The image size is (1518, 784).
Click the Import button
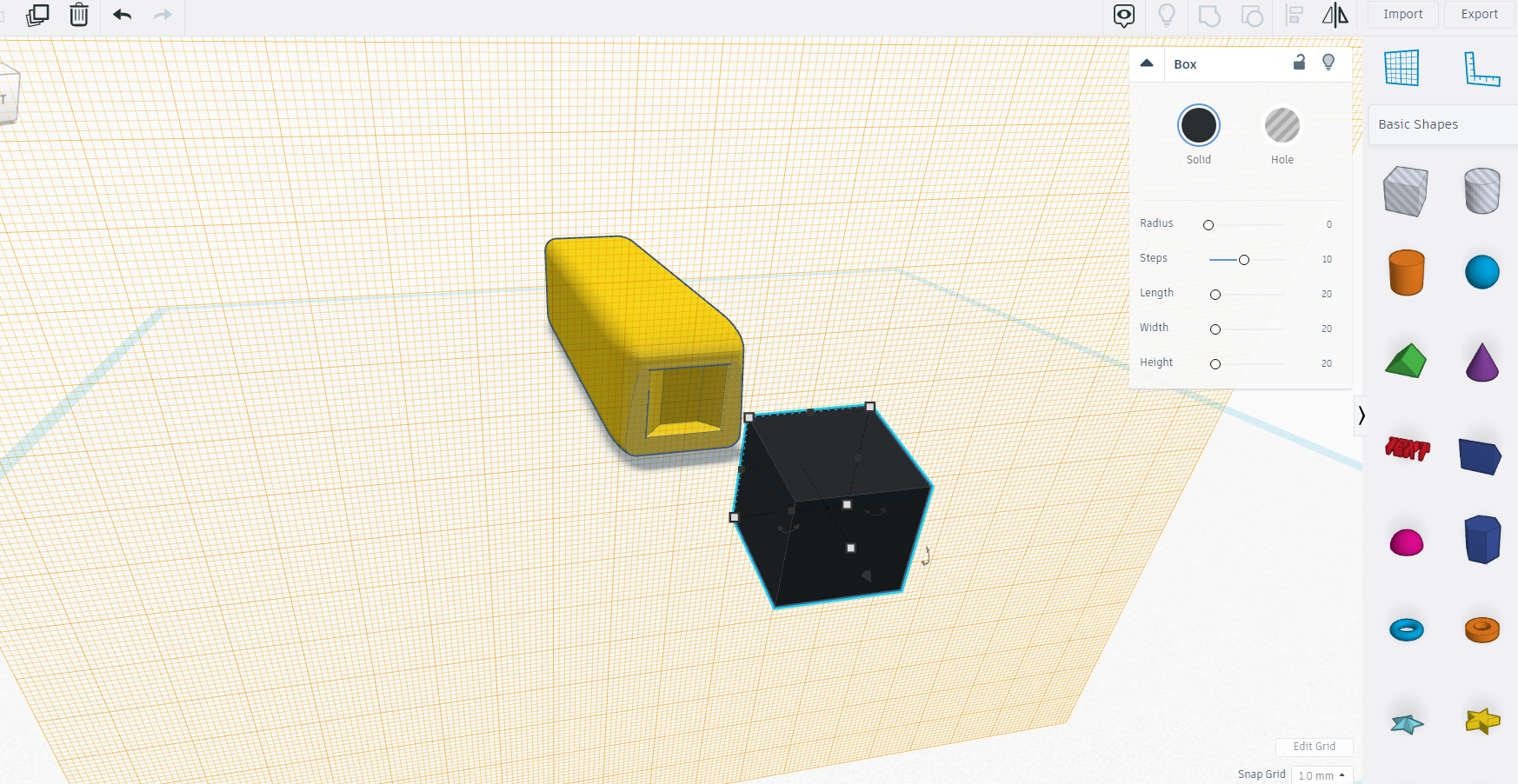pyautogui.click(x=1403, y=15)
